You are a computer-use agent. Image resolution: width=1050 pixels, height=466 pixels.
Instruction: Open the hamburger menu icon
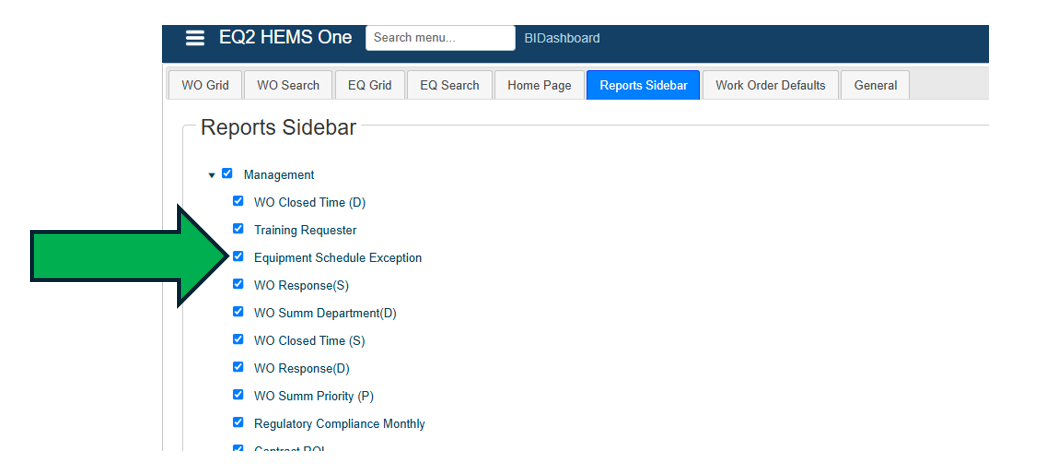[195, 38]
